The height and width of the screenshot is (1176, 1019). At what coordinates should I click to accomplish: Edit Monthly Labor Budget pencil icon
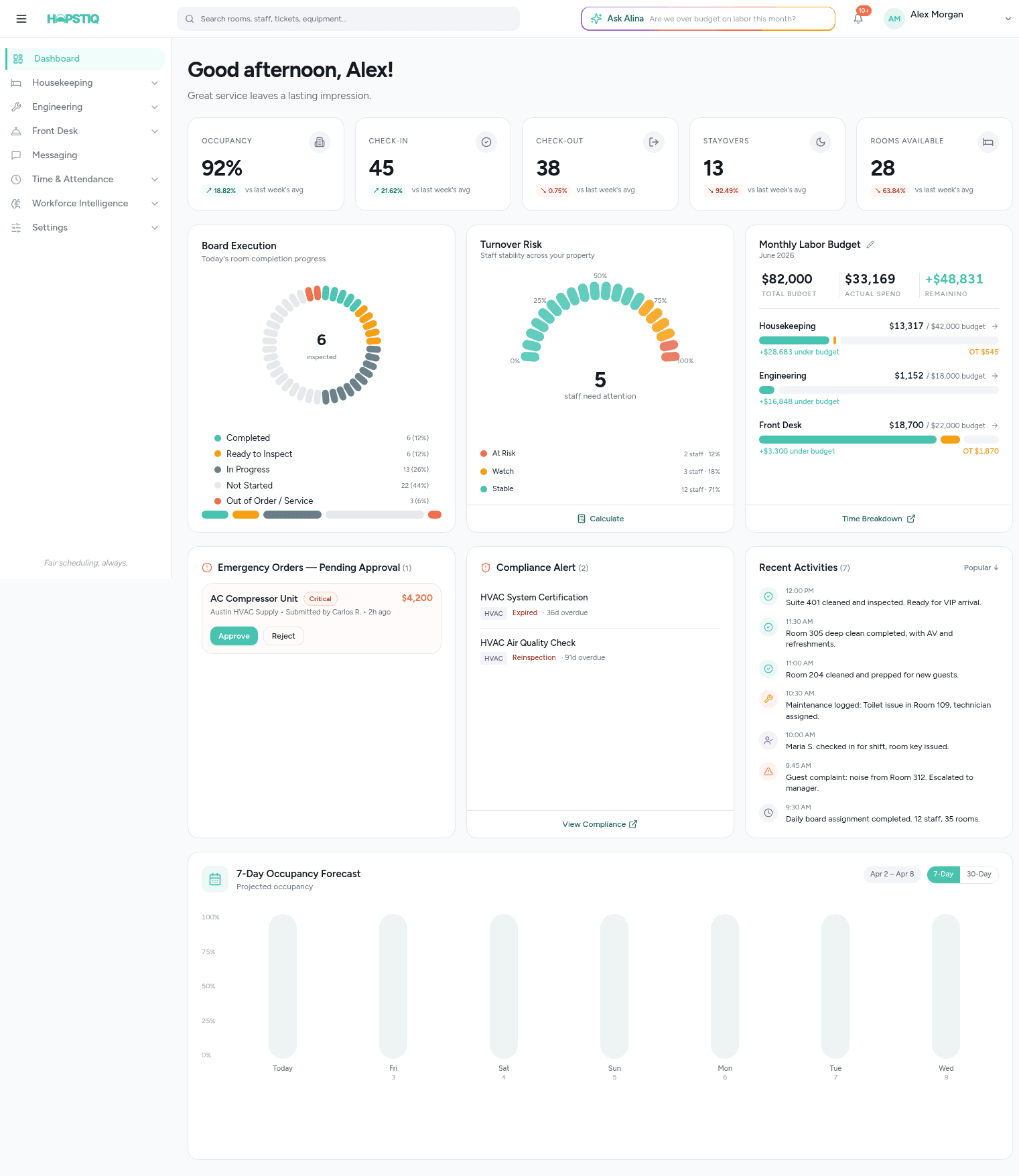[x=870, y=245]
